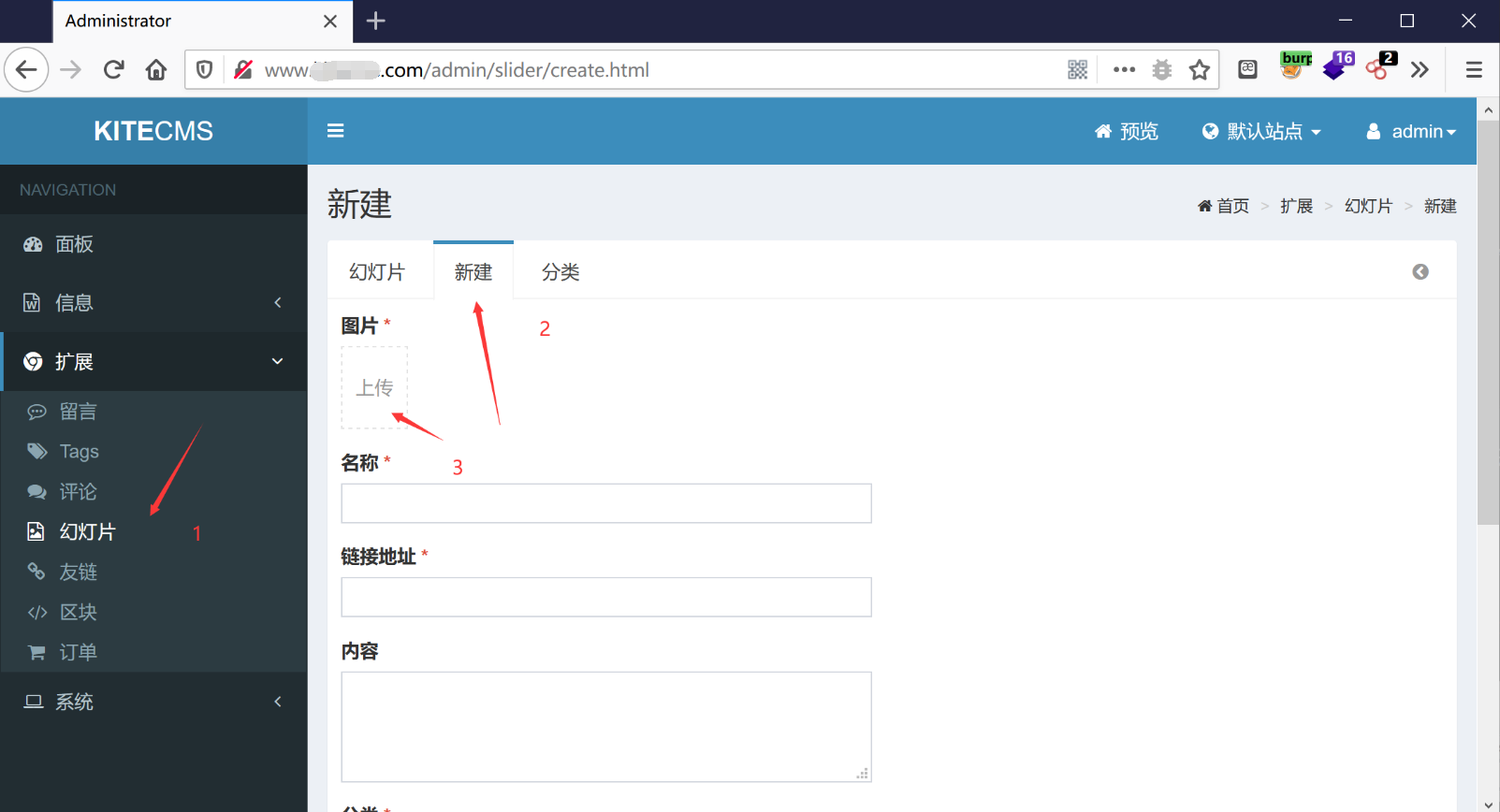Click inside the 内容 textarea

606,727
